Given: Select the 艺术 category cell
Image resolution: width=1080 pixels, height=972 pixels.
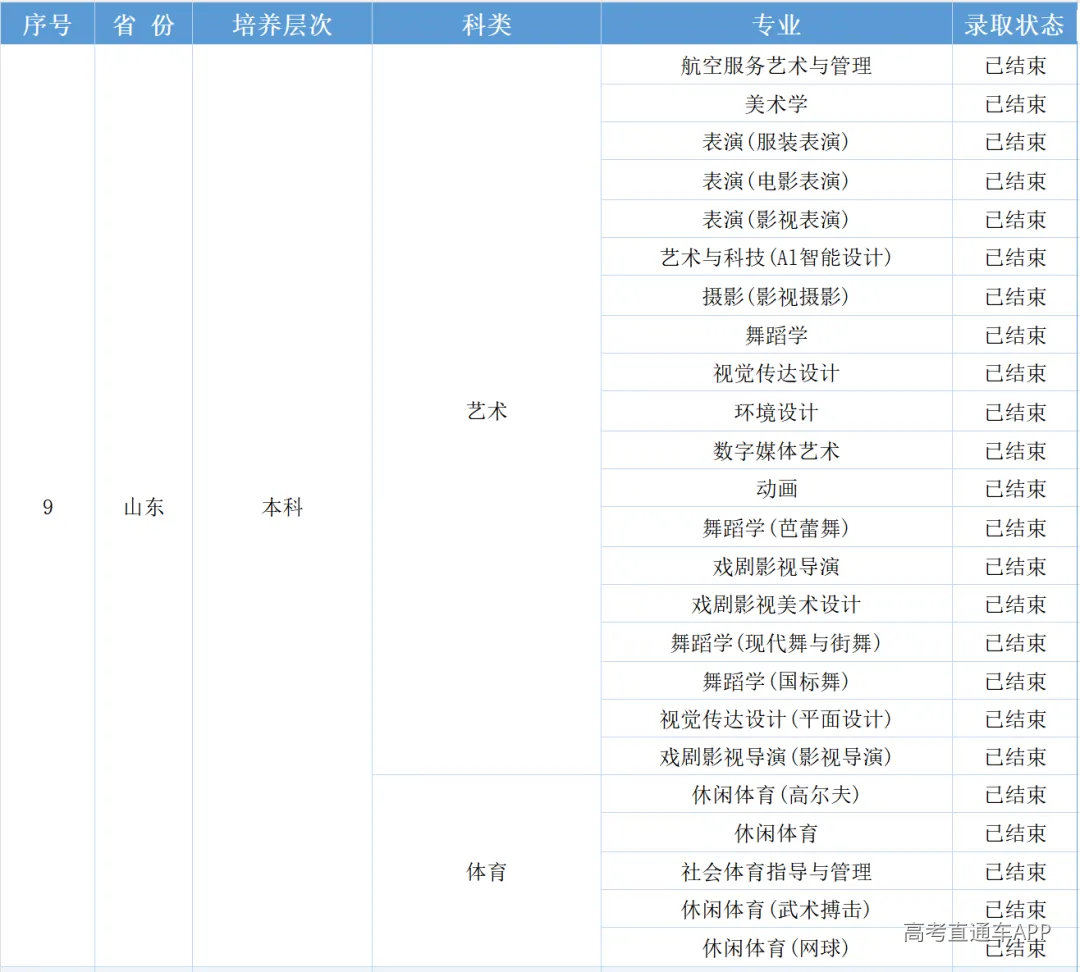Looking at the screenshot, I should pos(487,411).
